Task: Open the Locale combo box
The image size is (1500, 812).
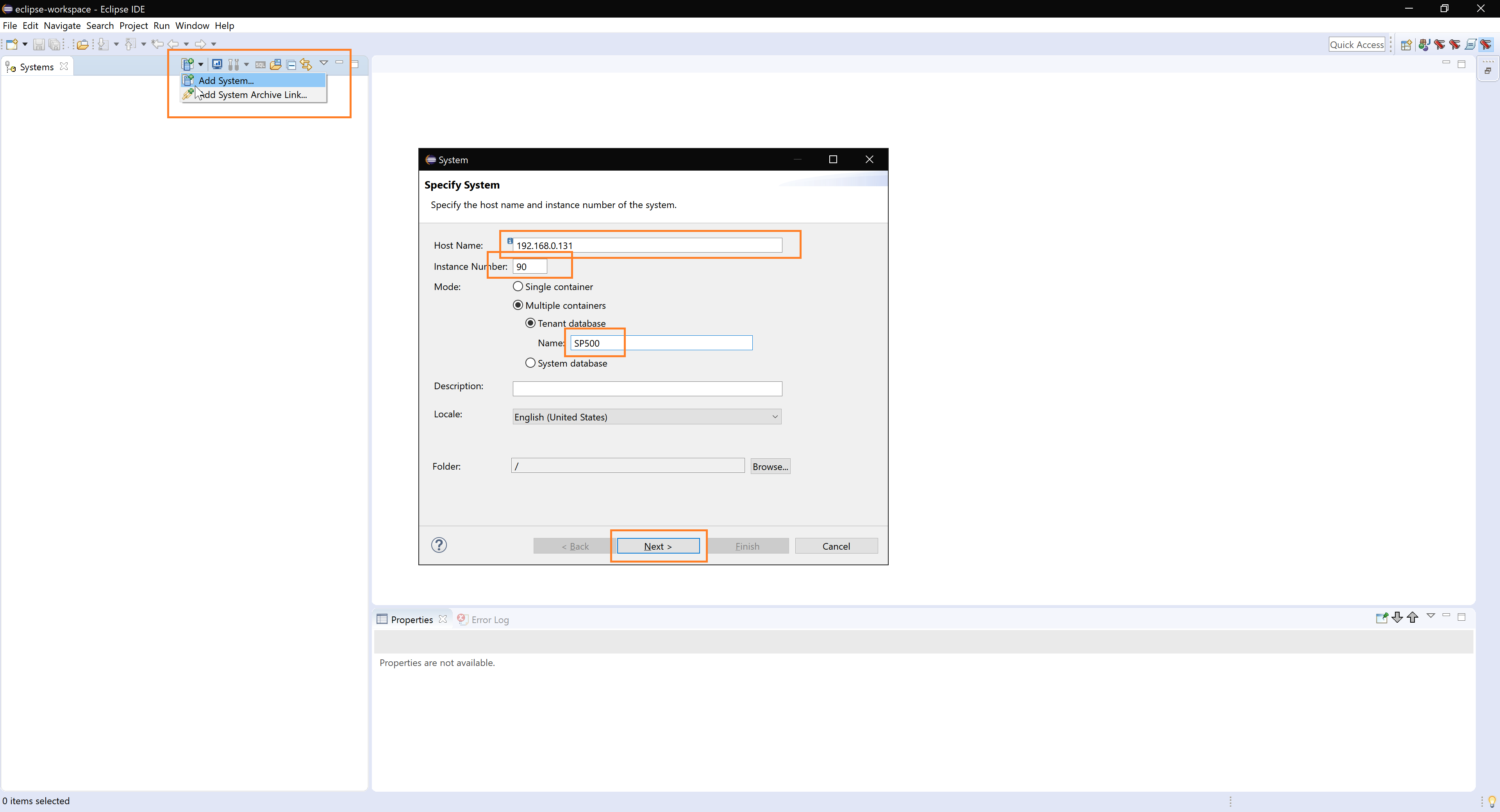Action: click(647, 417)
